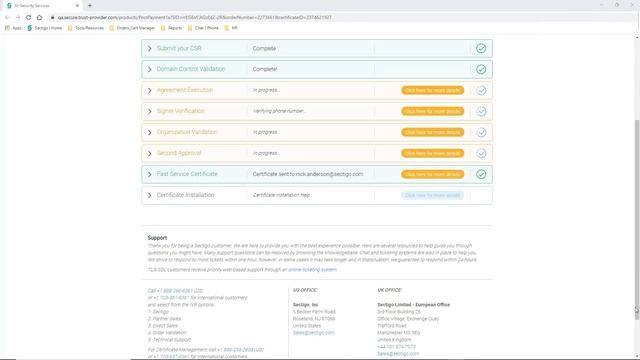
Task: Click the Second Approval status check icon
Action: point(481,153)
